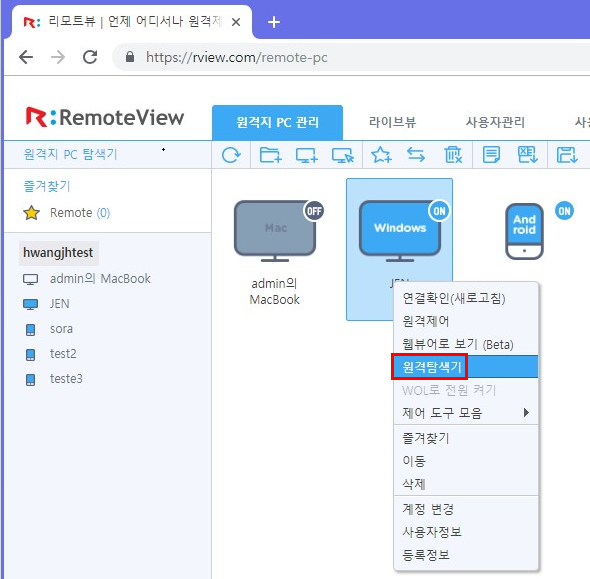Click the refresh icon in the toolbar

tap(231, 155)
